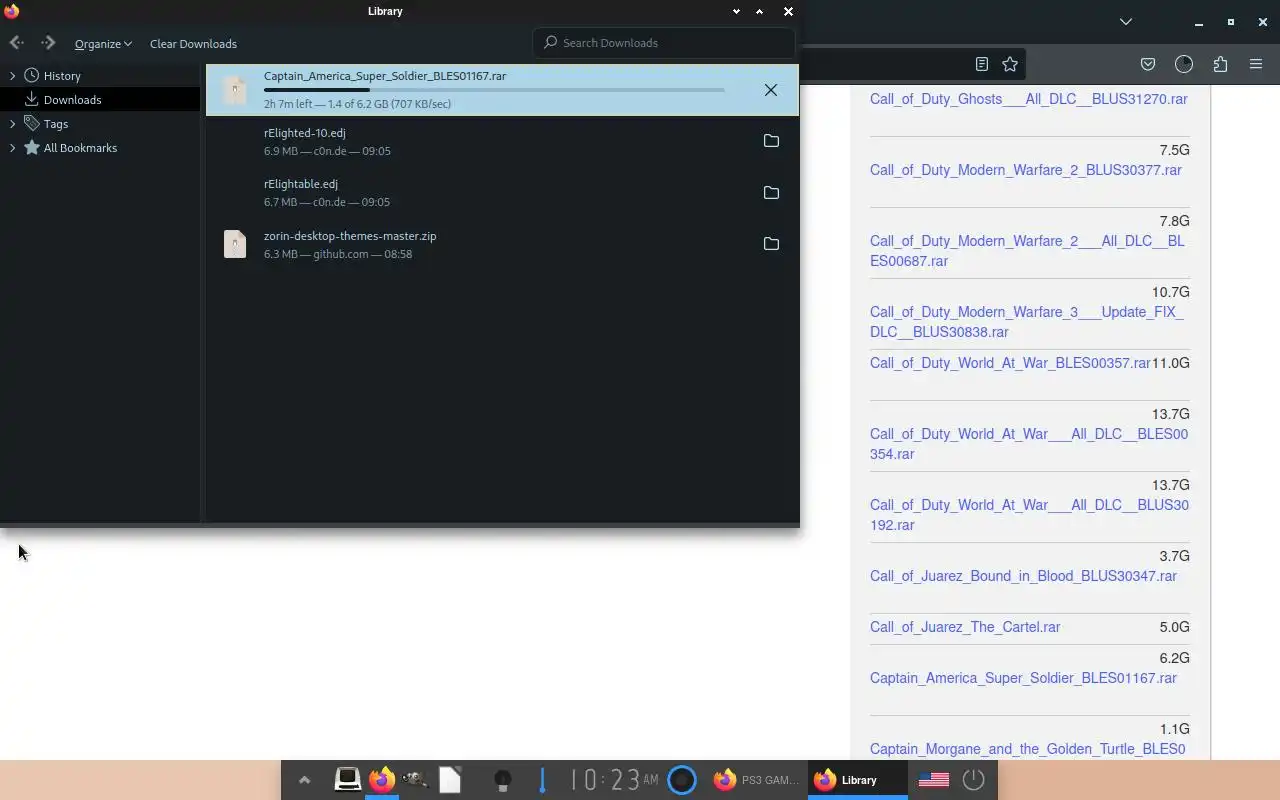Focus the Search Downloads field
Image resolution: width=1280 pixels, height=800 pixels.
coord(664,43)
